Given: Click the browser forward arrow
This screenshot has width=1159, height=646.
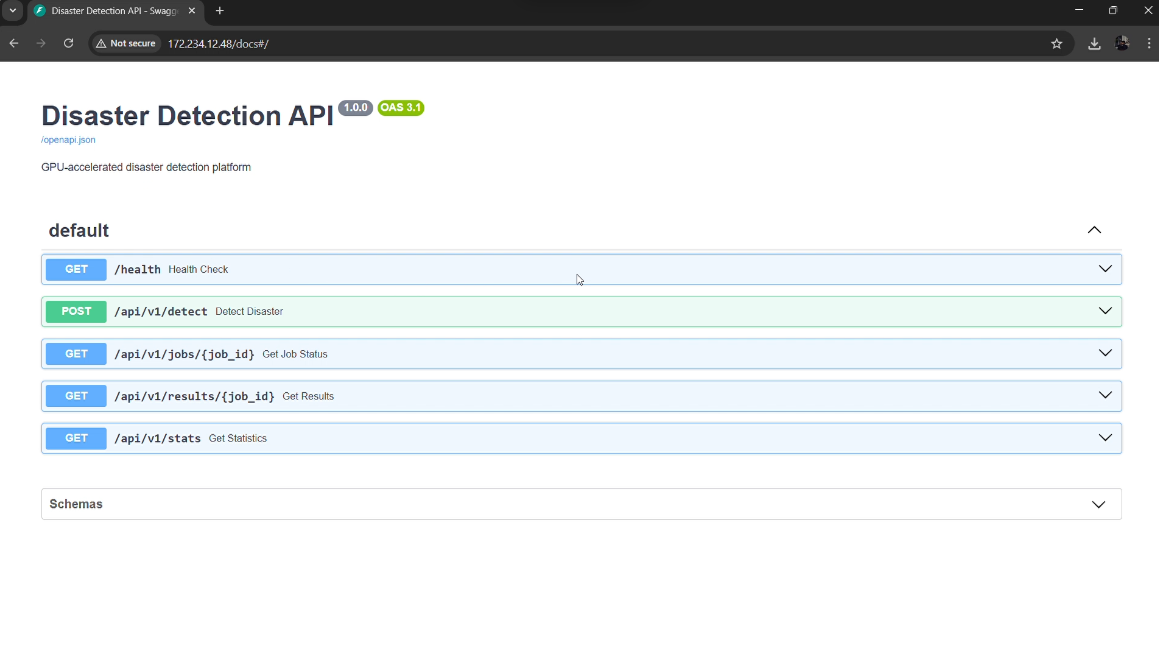Looking at the screenshot, I should tap(41, 44).
